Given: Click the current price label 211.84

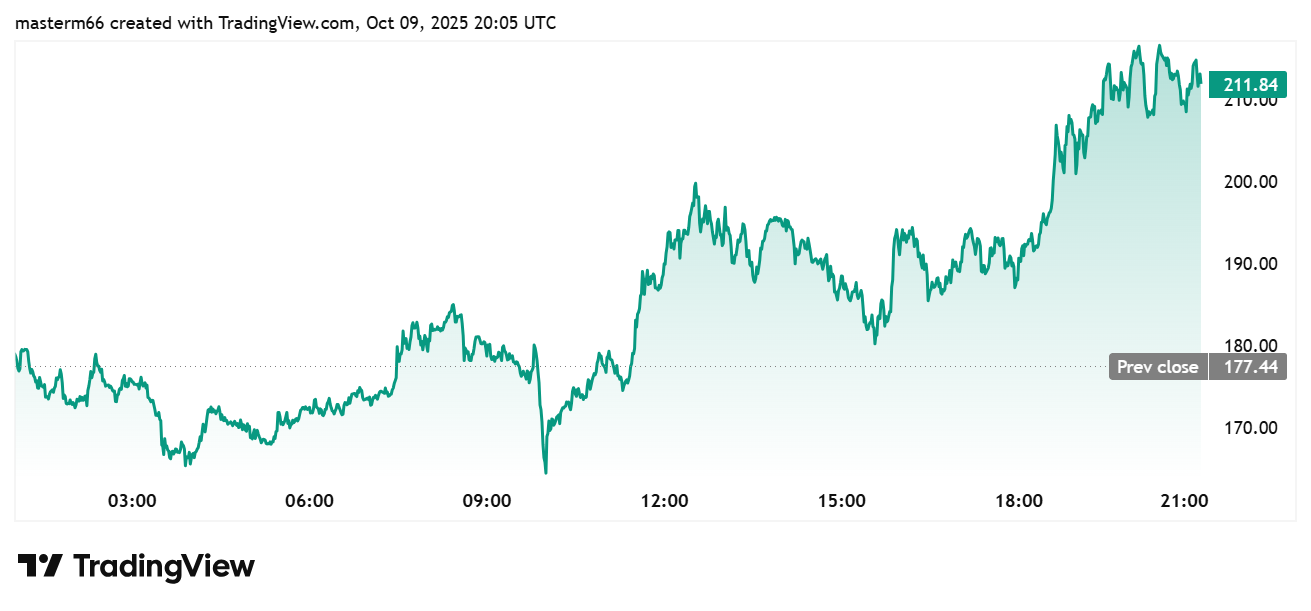Looking at the screenshot, I should [x=1243, y=84].
